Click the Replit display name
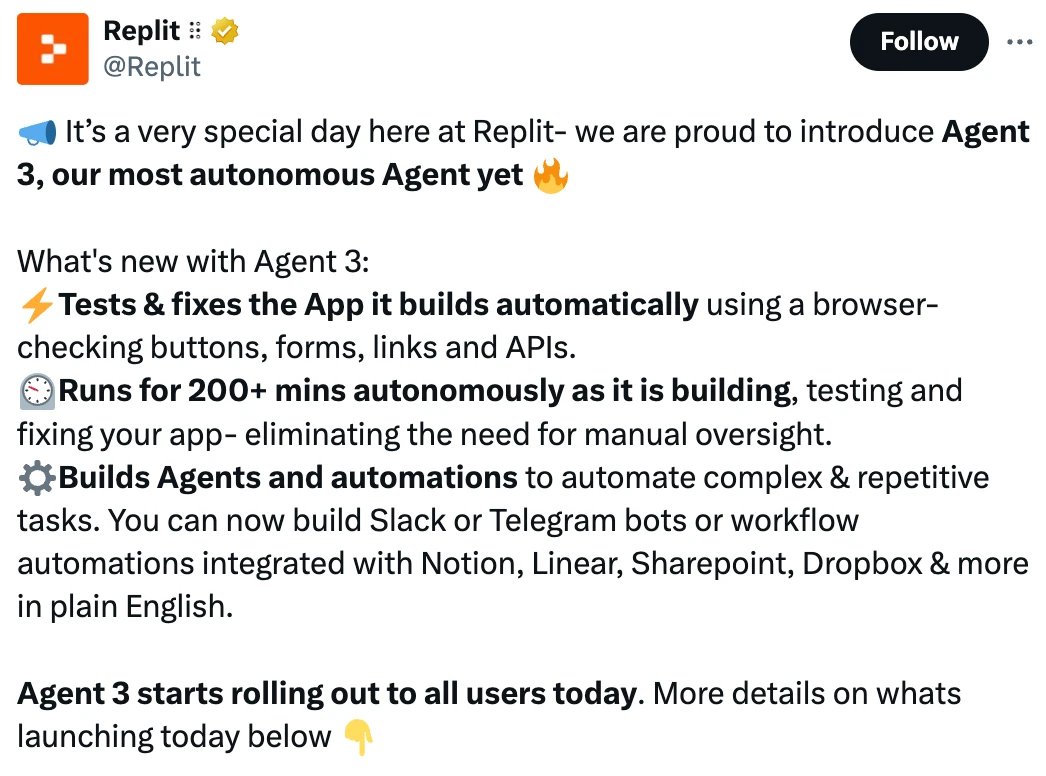1046x776 pixels. pos(141,32)
